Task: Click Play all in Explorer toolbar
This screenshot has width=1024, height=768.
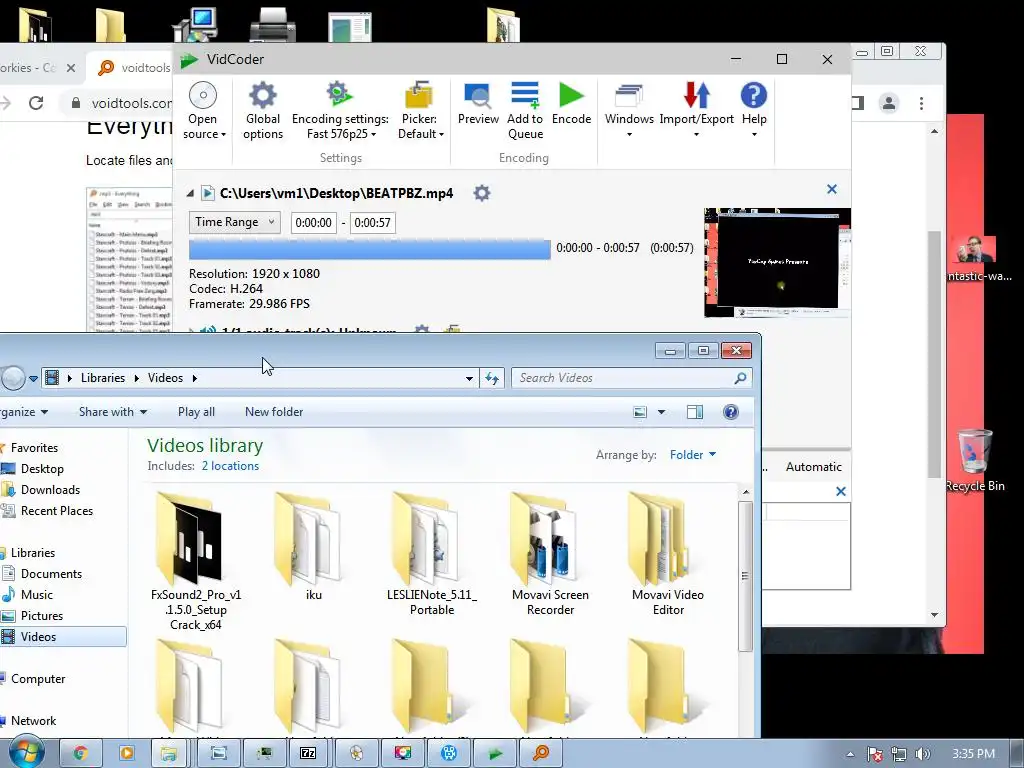Action: 196,412
